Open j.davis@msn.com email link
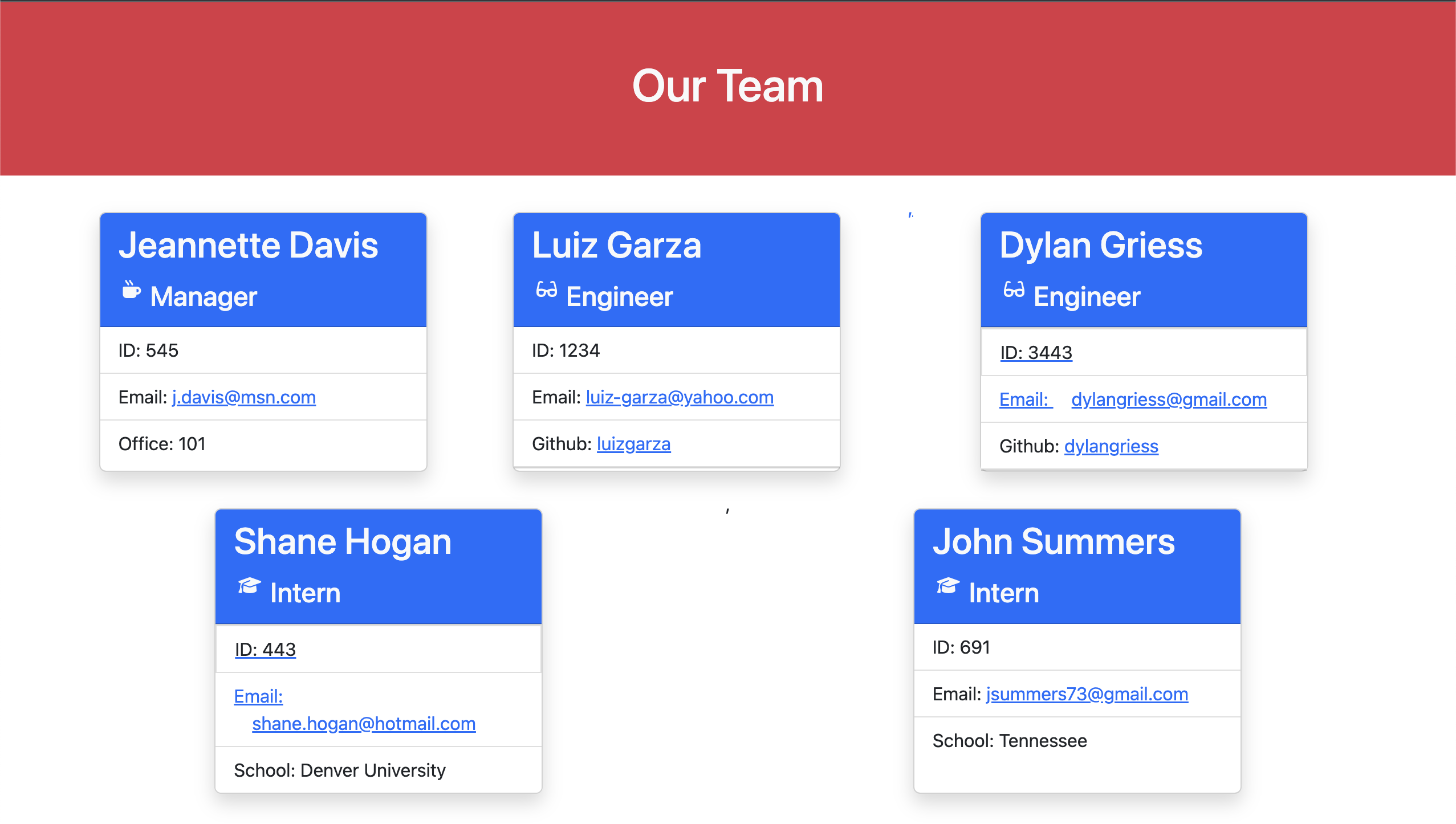The width and height of the screenshot is (1456, 824). [243, 397]
